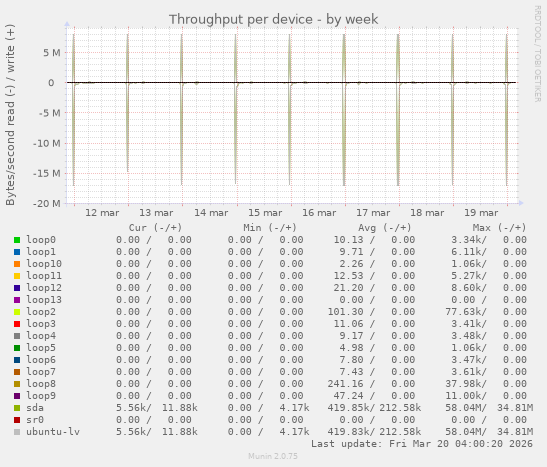
Task: Select the loop10 device label
Action: [44, 264]
